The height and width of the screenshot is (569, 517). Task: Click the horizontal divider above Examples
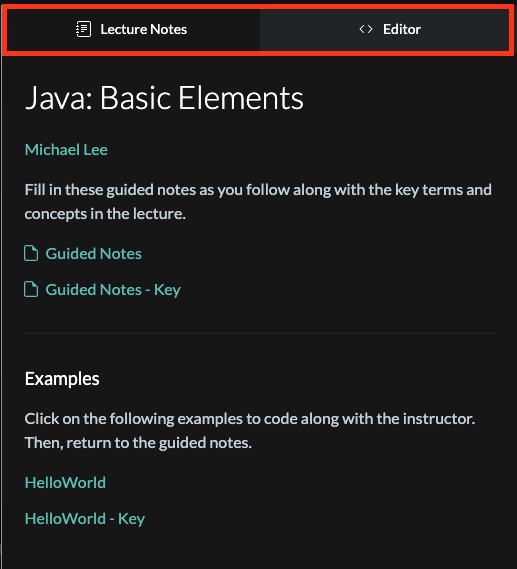tap(260, 333)
